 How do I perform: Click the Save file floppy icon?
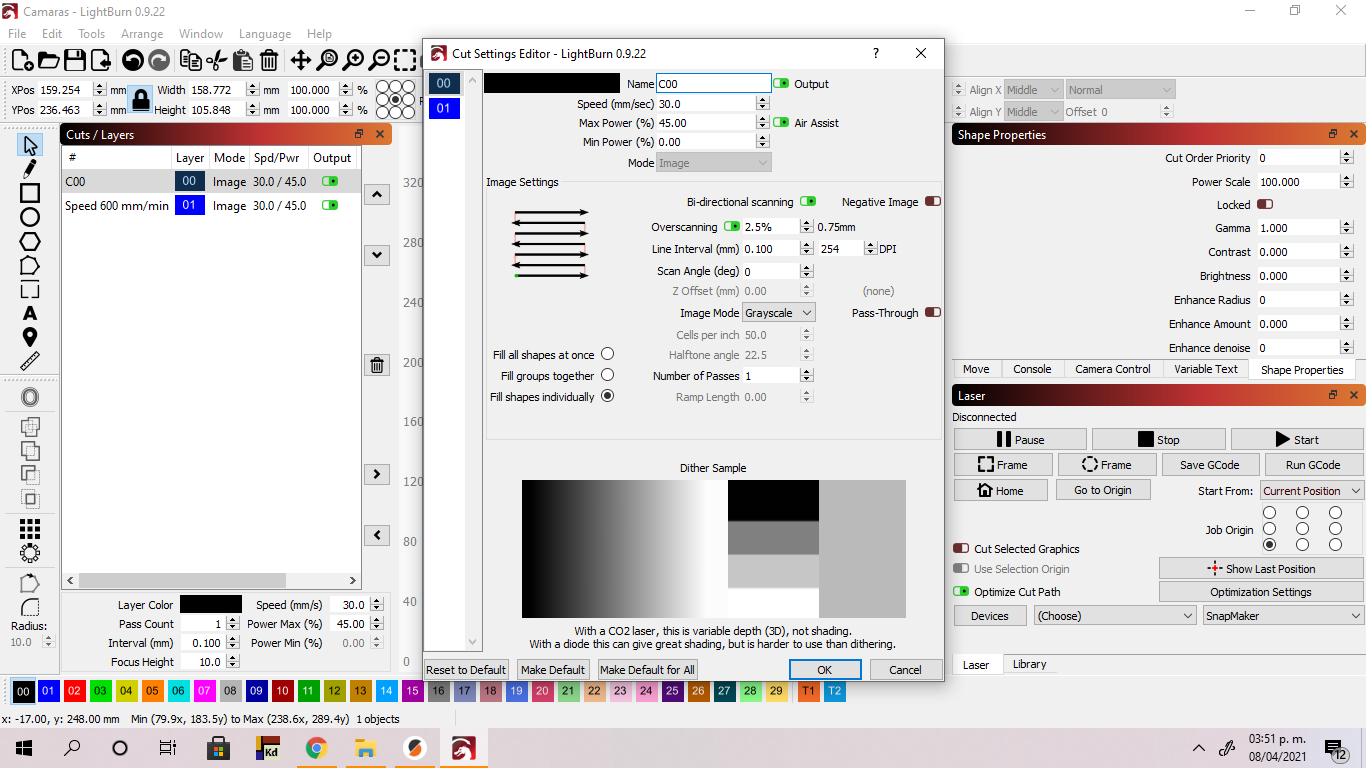tap(74, 60)
